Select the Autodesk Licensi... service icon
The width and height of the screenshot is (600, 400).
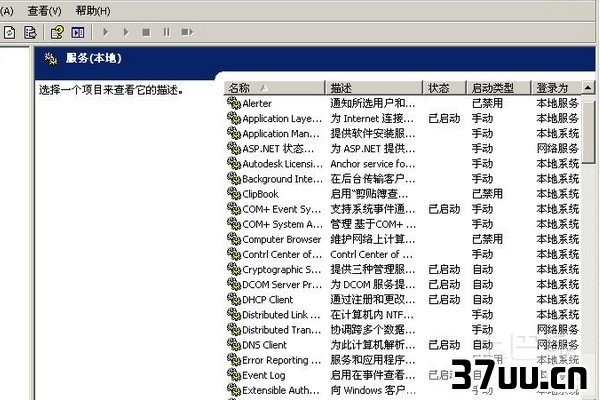[234, 163]
